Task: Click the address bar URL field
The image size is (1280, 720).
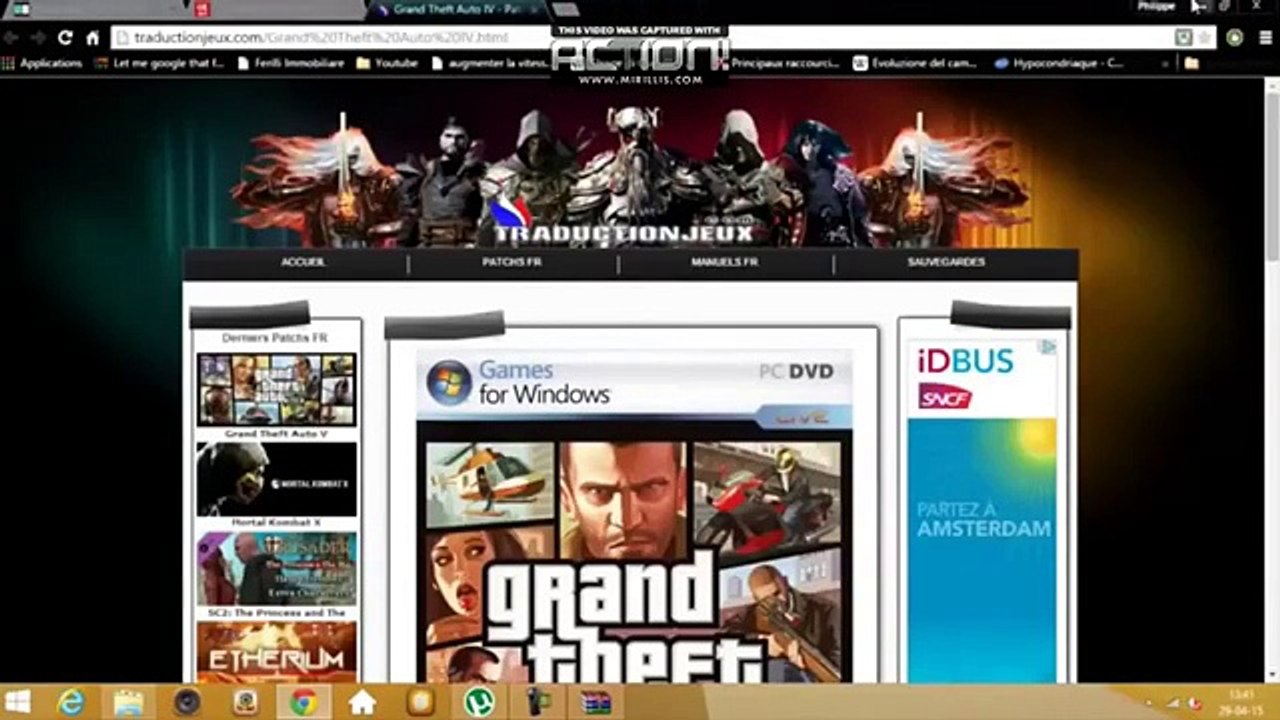Action: coord(642,38)
